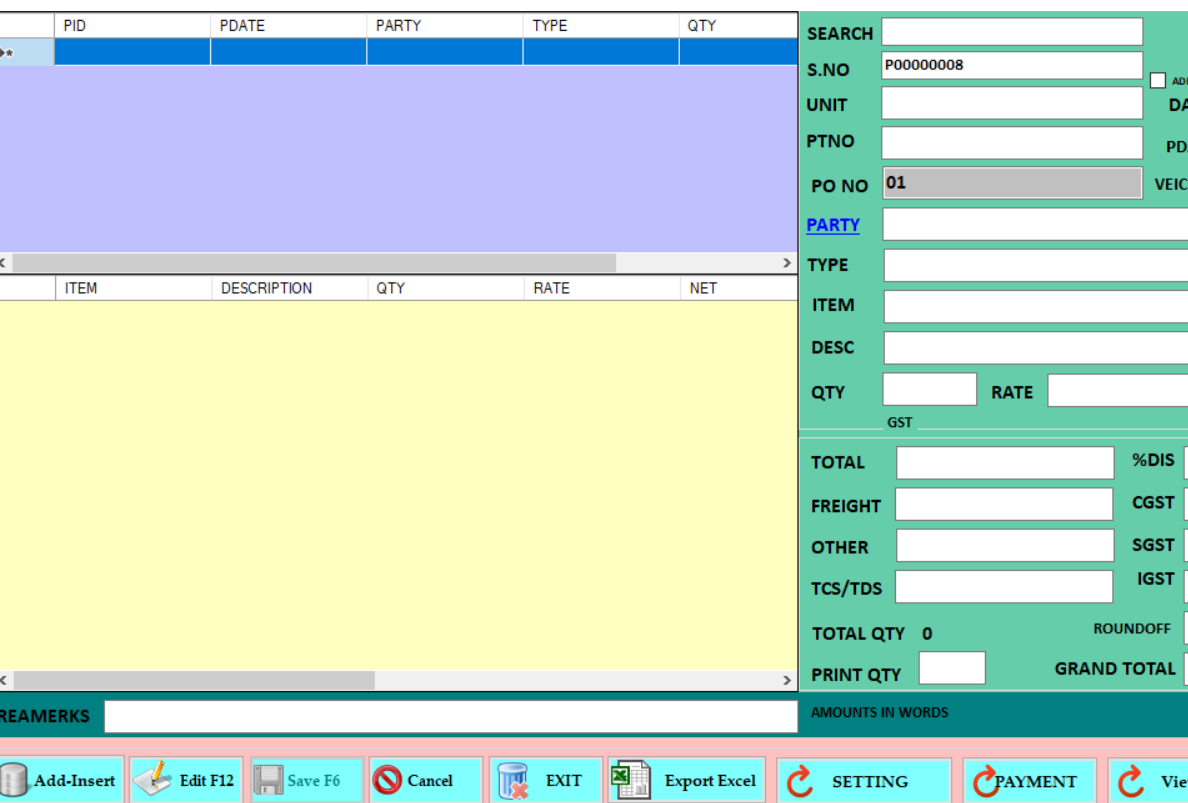Image resolution: width=1188 pixels, height=803 pixels.
Task: Click the Add-Insert database icon
Action: tap(13, 781)
